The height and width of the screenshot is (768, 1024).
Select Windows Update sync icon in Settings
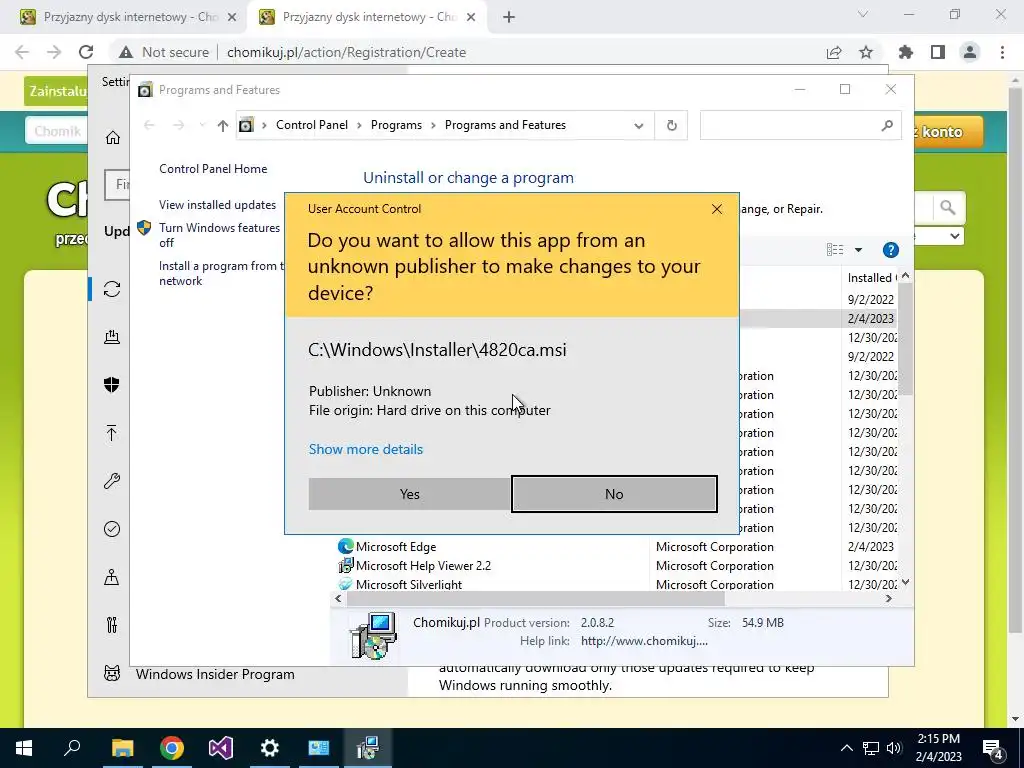coord(112,289)
